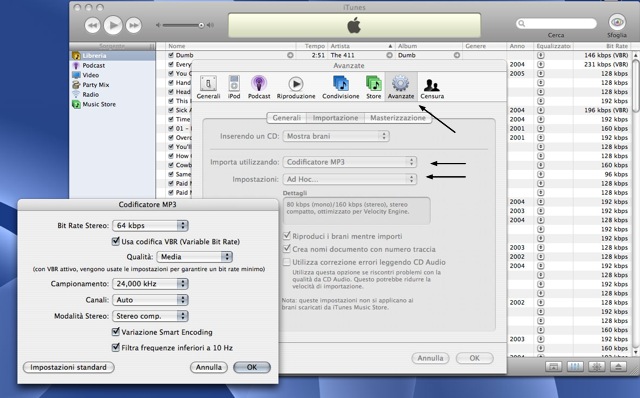Click the iTunes Cerca search field

click(x=557, y=24)
